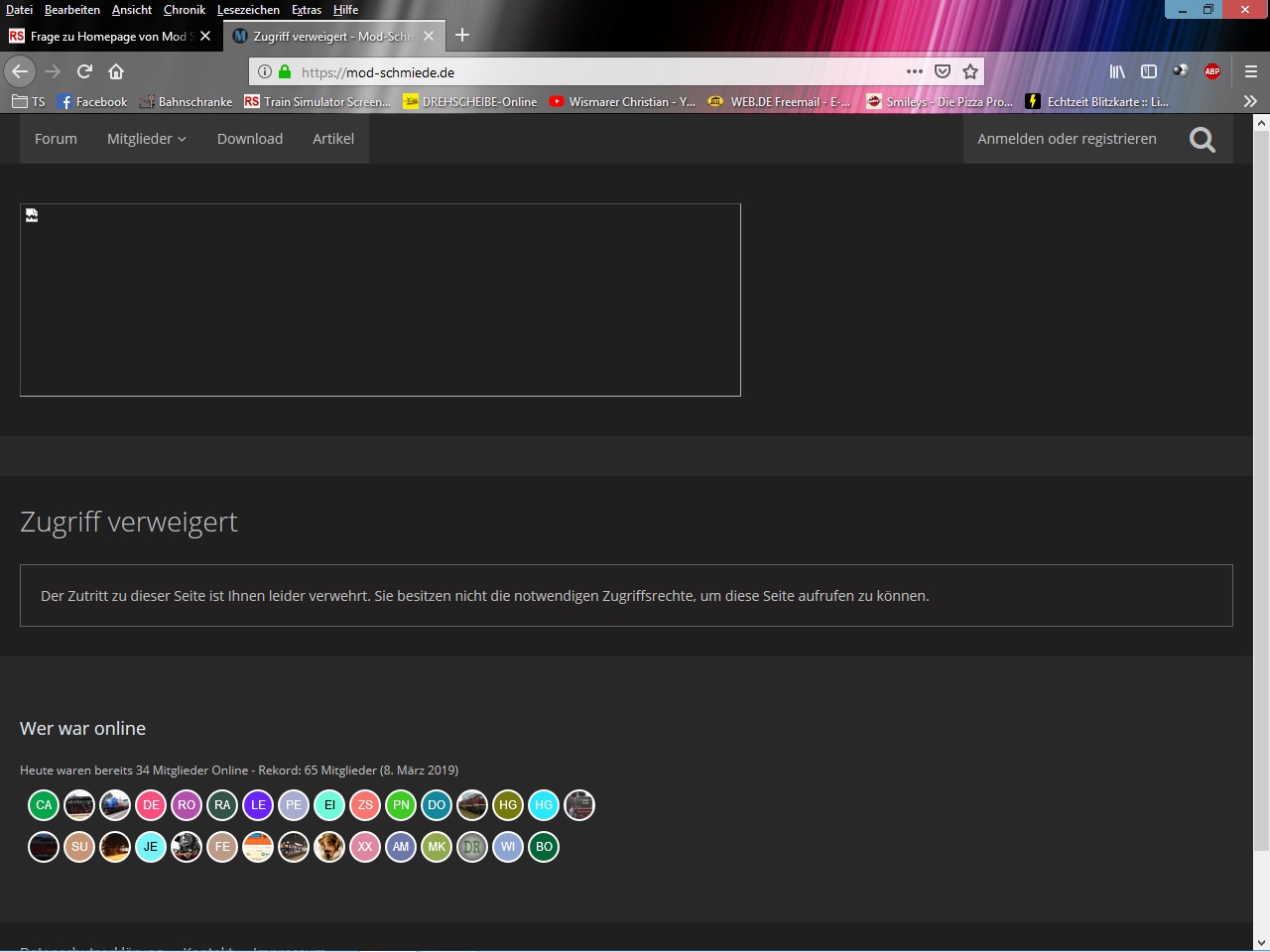Toggle the sidebar view

click(x=1149, y=71)
